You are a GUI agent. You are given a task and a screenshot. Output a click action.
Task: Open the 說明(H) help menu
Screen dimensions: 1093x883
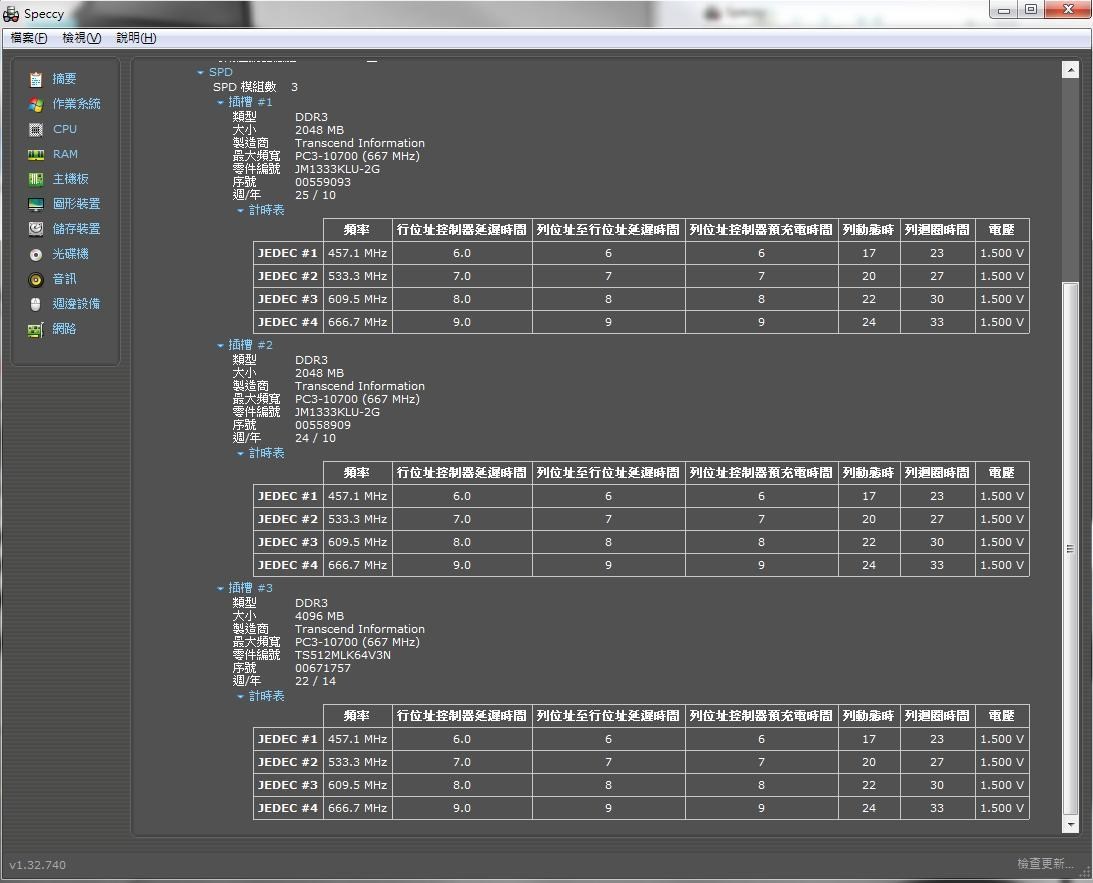click(136, 38)
